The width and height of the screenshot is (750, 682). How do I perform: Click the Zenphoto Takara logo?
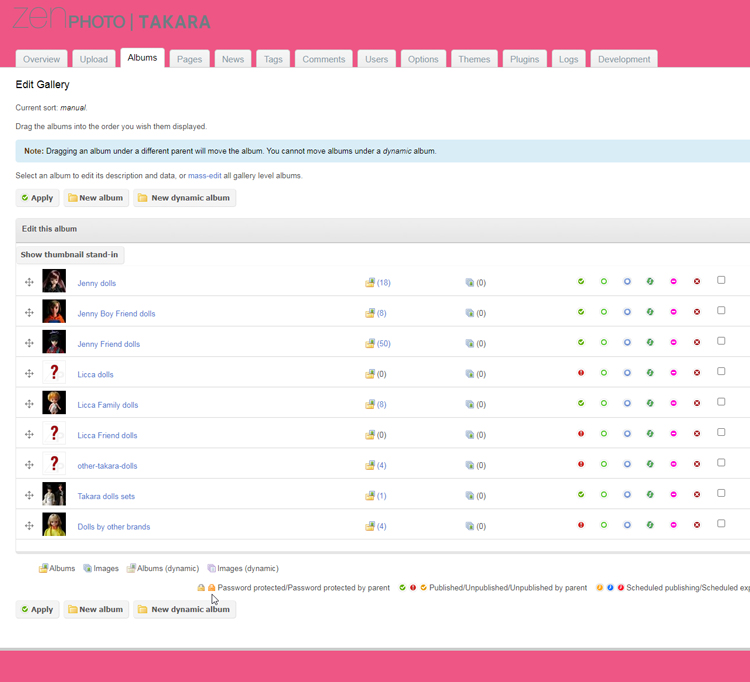[x=111, y=19]
